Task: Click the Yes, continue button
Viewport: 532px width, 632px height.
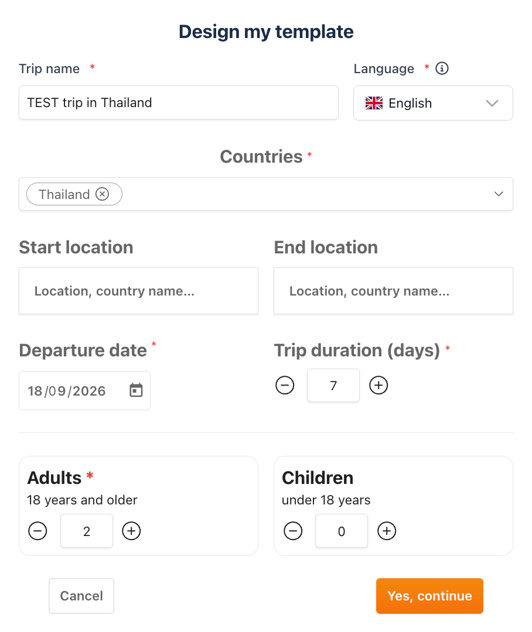Action: pyautogui.click(x=430, y=596)
